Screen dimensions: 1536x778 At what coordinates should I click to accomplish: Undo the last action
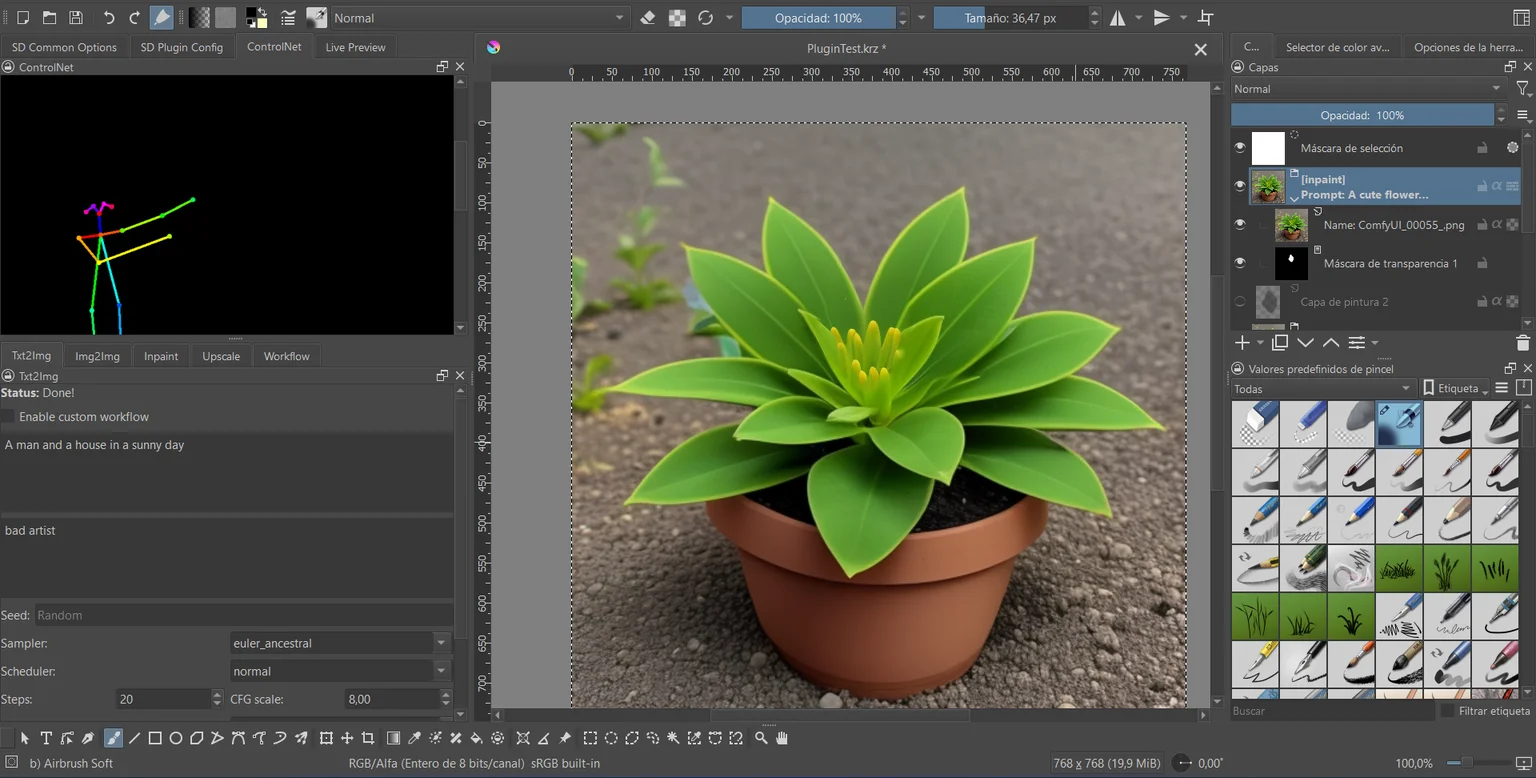pos(108,18)
